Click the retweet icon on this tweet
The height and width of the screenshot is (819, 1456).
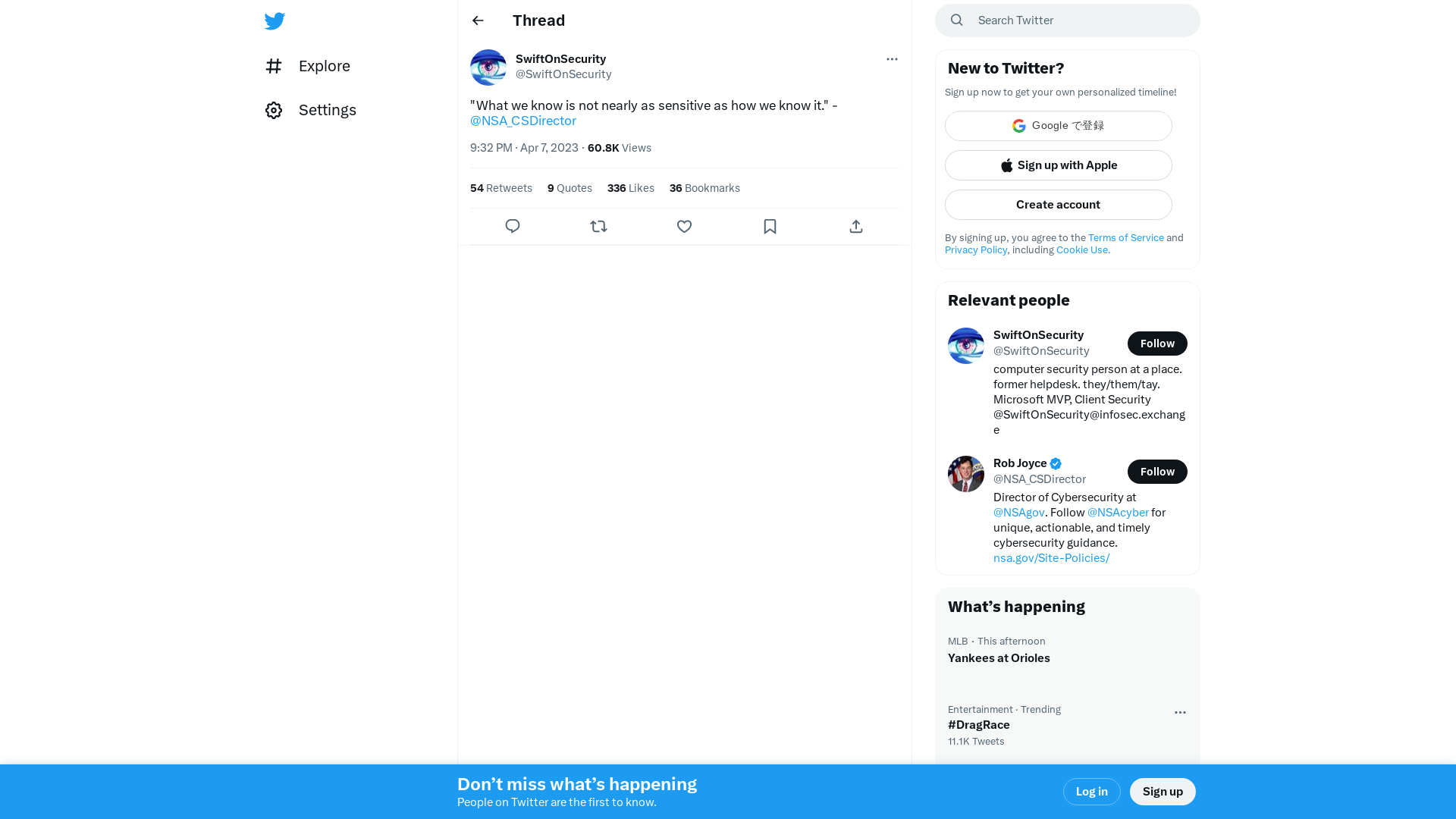(598, 226)
